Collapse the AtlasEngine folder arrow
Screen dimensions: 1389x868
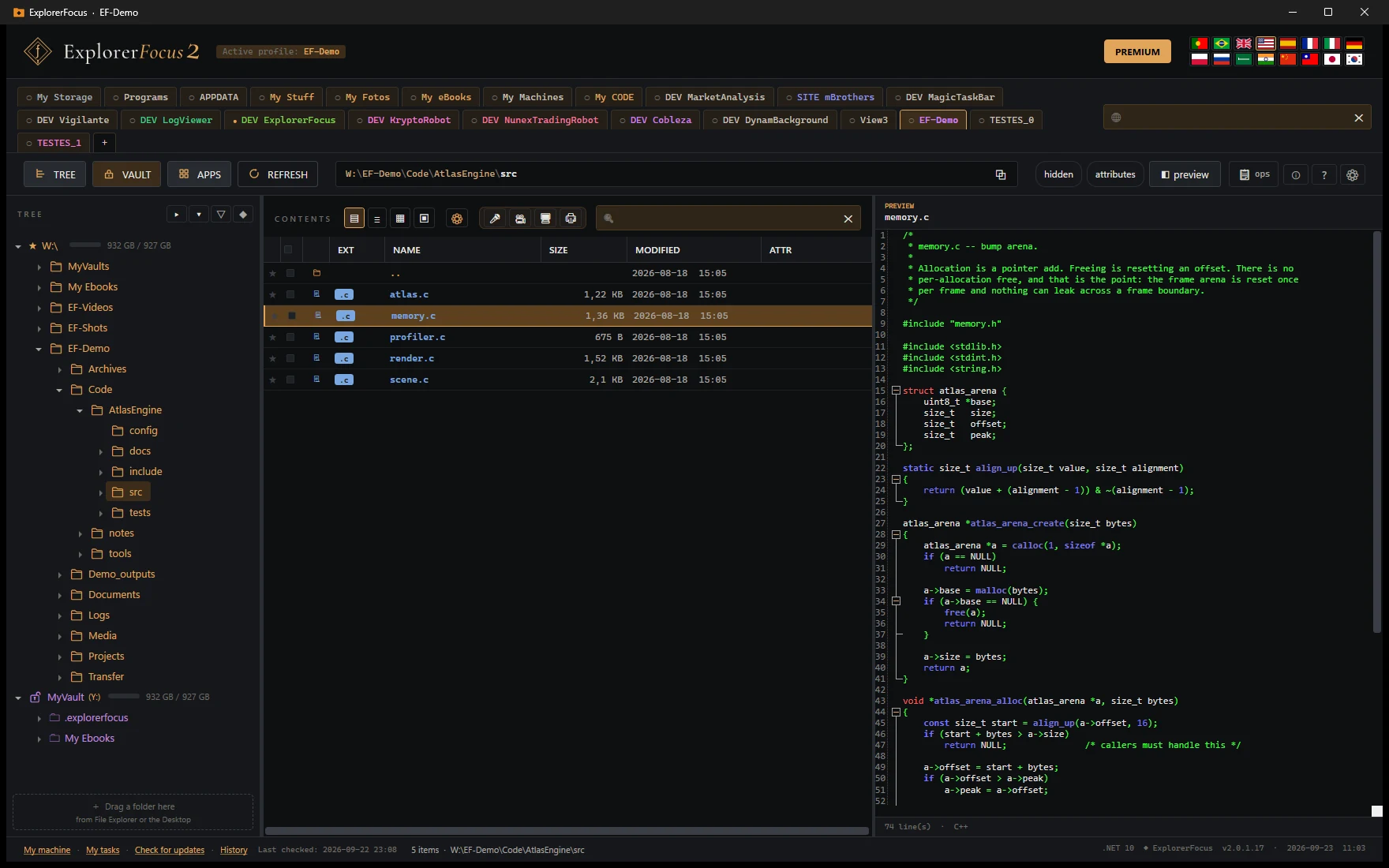pos(80,410)
